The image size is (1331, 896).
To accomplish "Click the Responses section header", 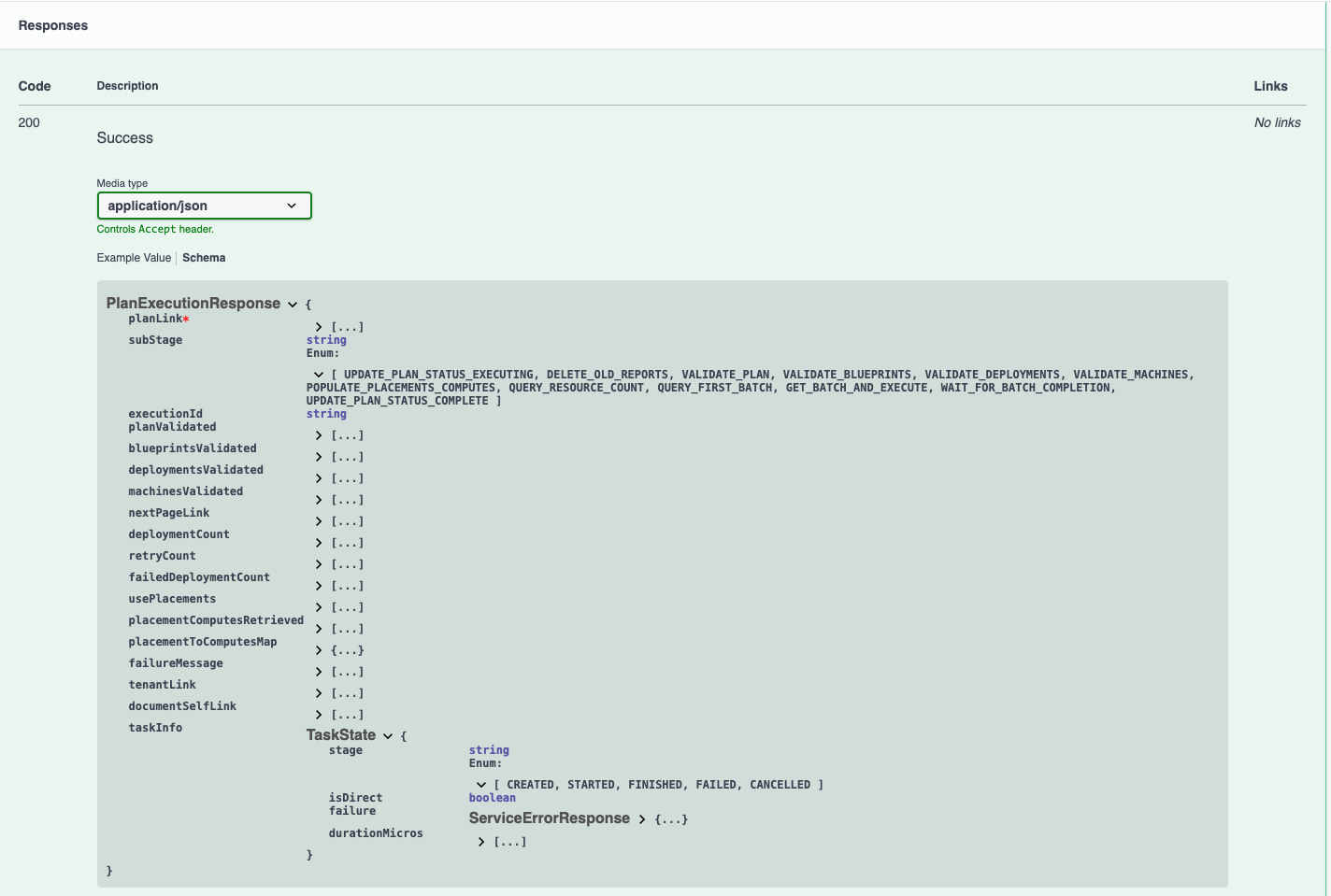I will click(x=53, y=25).
